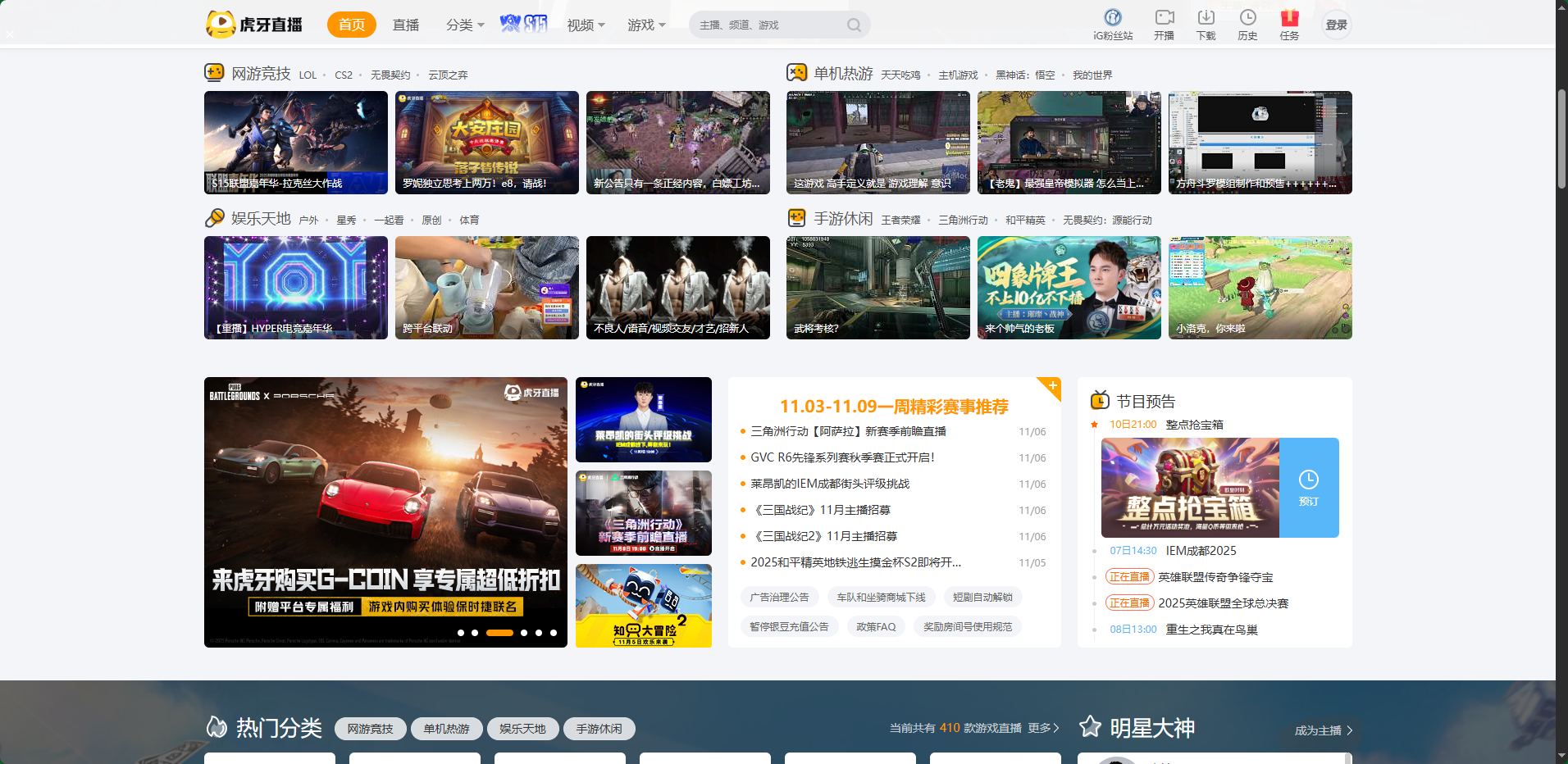Image resolution: width=1568 pixels, height=764 pixels.
Task: Click the 登录 login button
Action: pyautogui.click(x=1336, y=25)
